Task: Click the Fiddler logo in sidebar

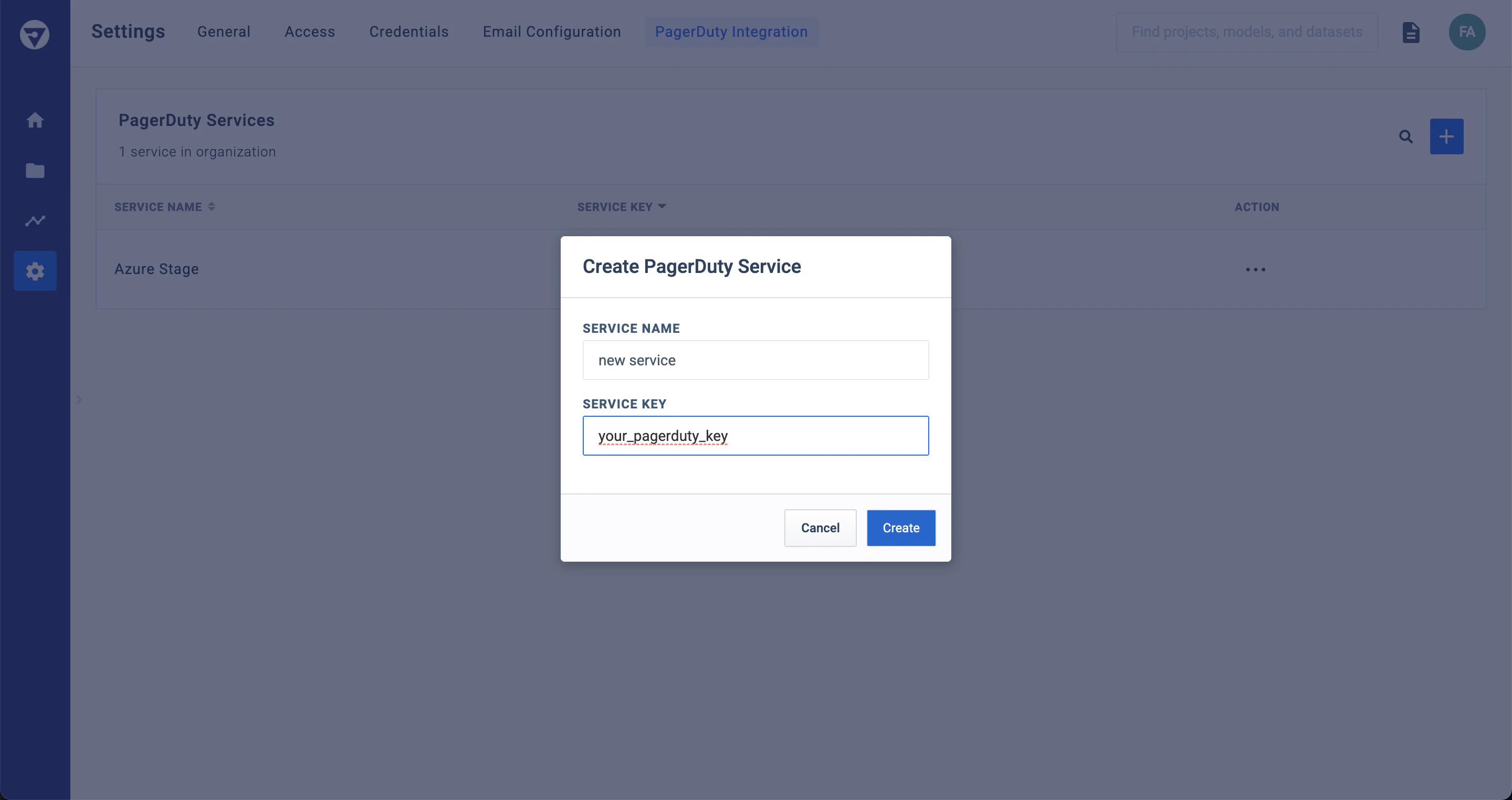Action: click(35, 35)
